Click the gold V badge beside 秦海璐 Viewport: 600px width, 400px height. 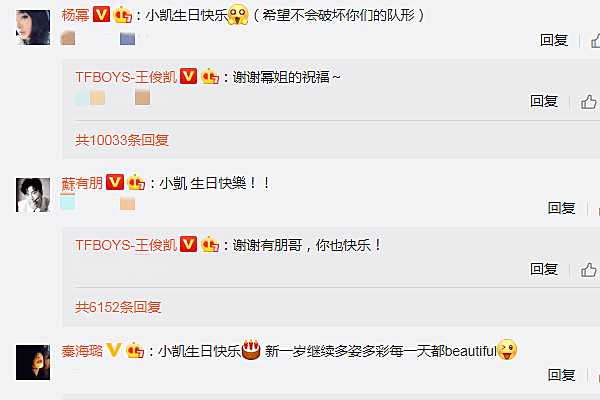114,350
